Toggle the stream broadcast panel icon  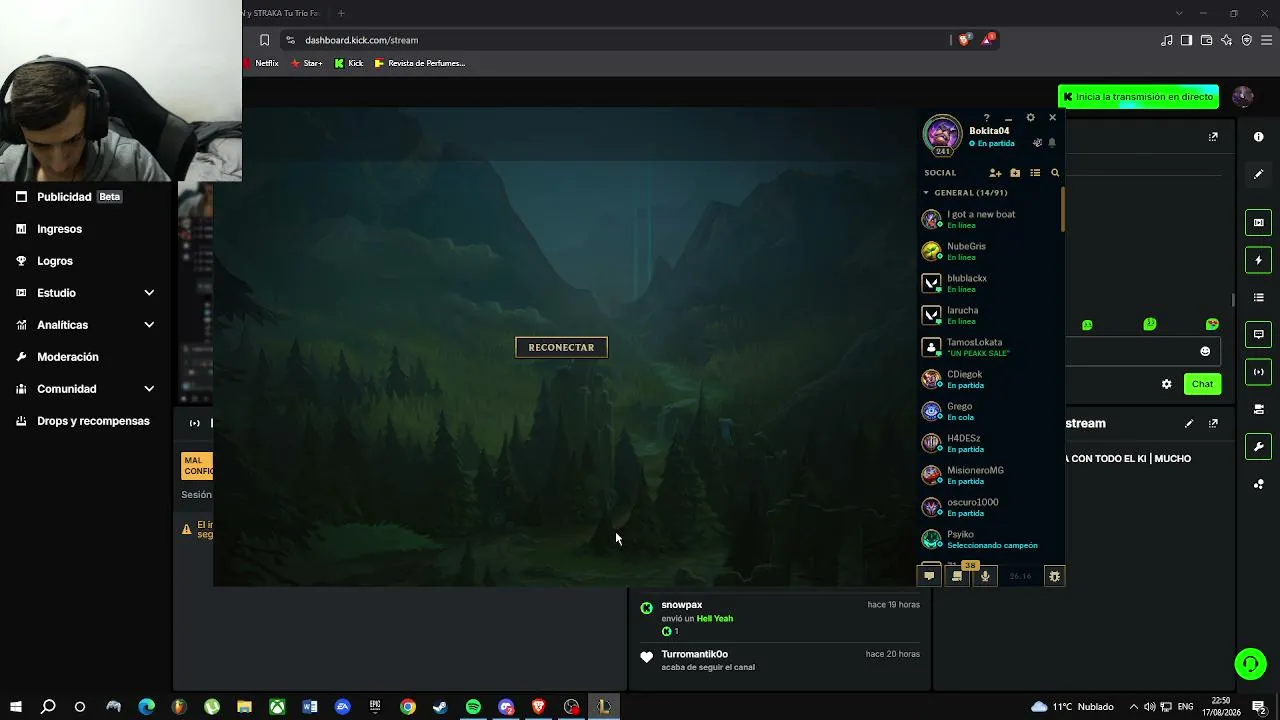tap(1259, 372)
